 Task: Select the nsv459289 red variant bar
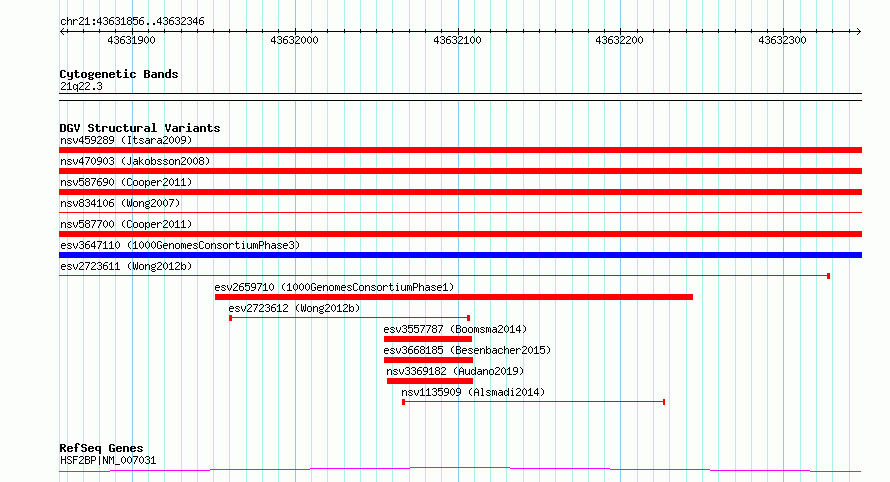[x=460, y=150]
